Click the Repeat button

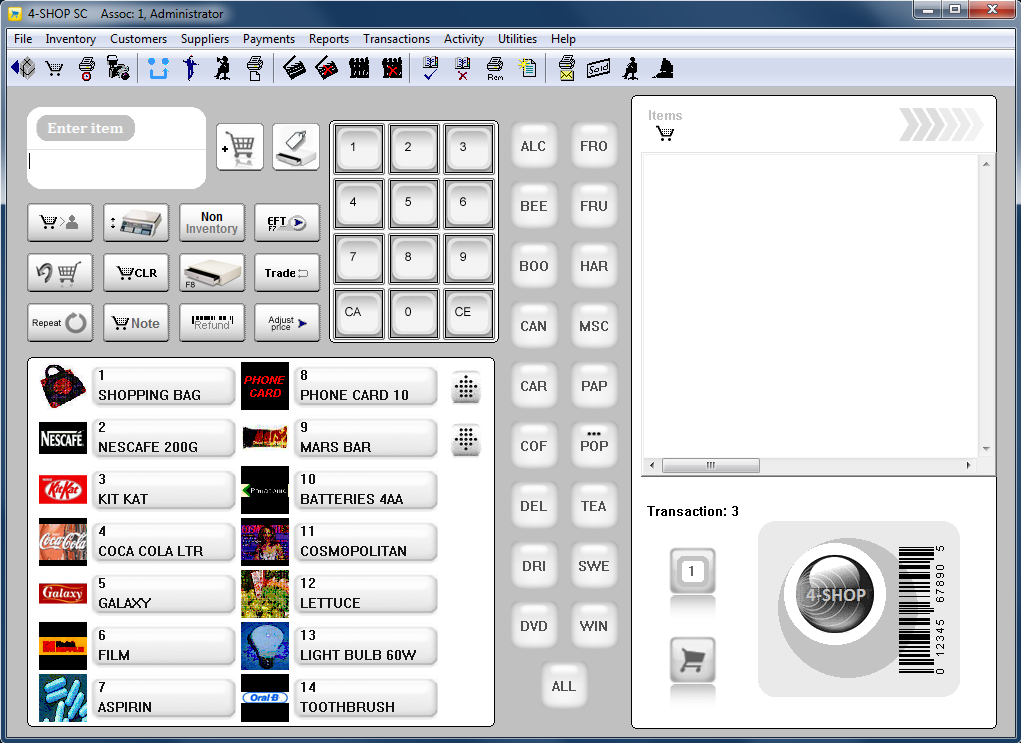click(60, 323)
